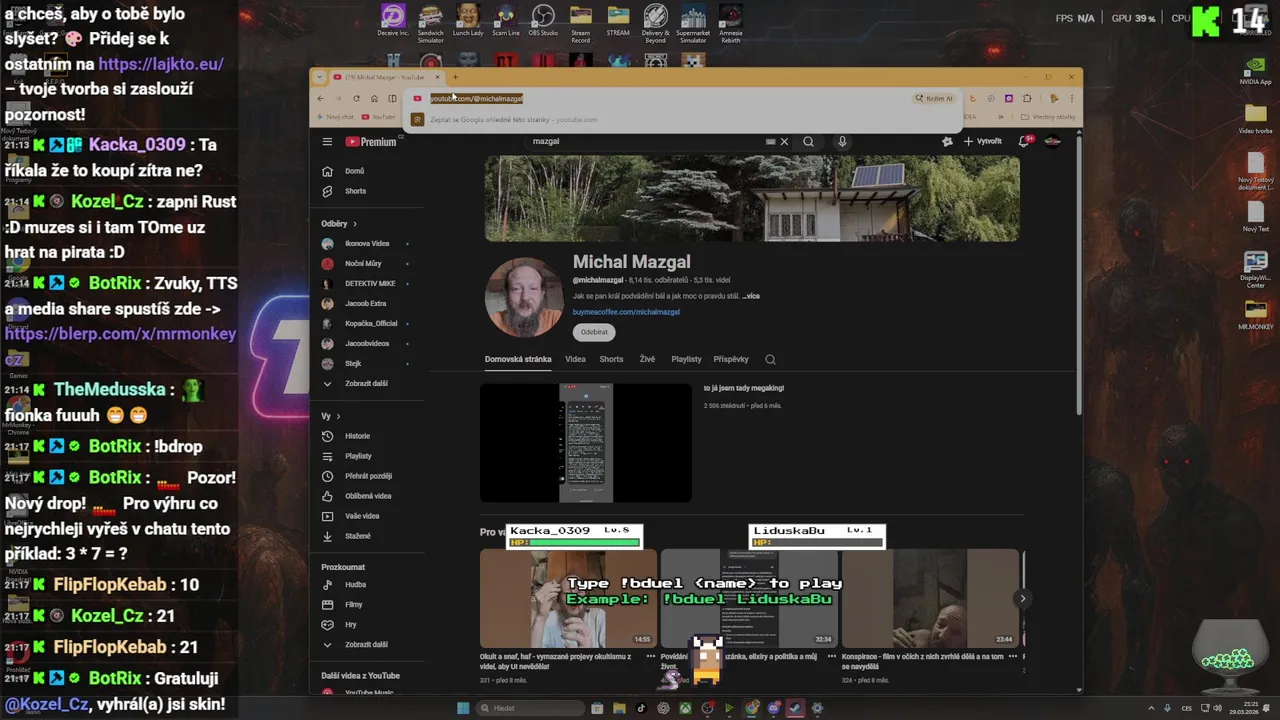Open Michal Mazgal profile picture
Viewport: 1280px width, 720px height.
pyautogui.click(x=524, y=298)
